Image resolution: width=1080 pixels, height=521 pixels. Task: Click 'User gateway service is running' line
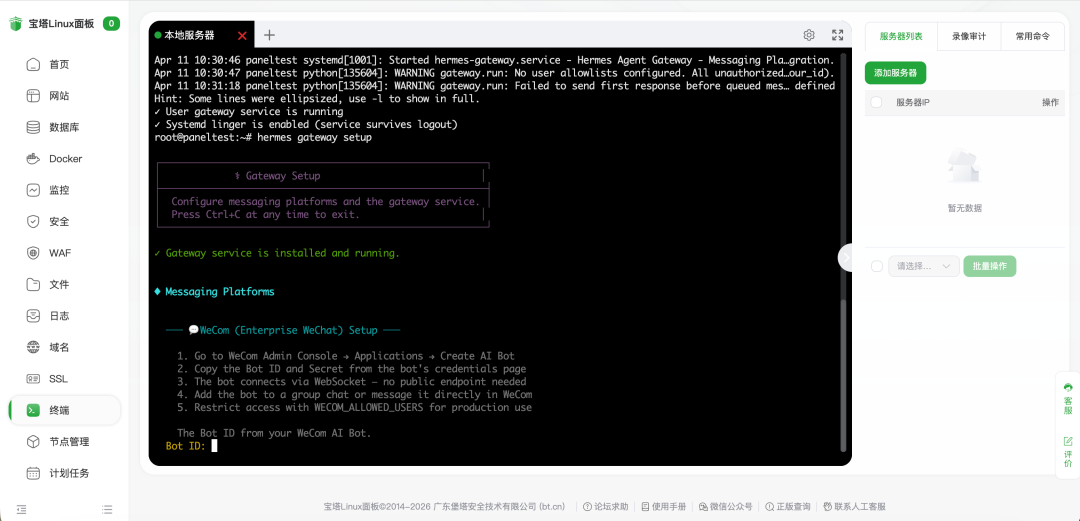pyautogui.click(x=249, y=112)
